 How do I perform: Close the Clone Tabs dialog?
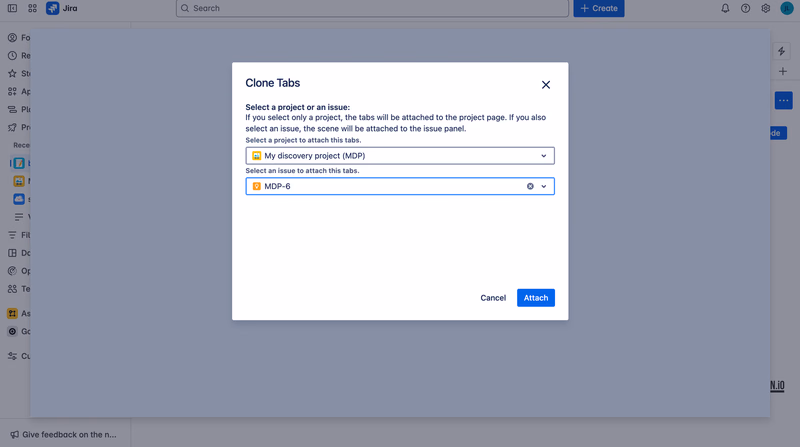pyautogui.click(x=545, y=85)
